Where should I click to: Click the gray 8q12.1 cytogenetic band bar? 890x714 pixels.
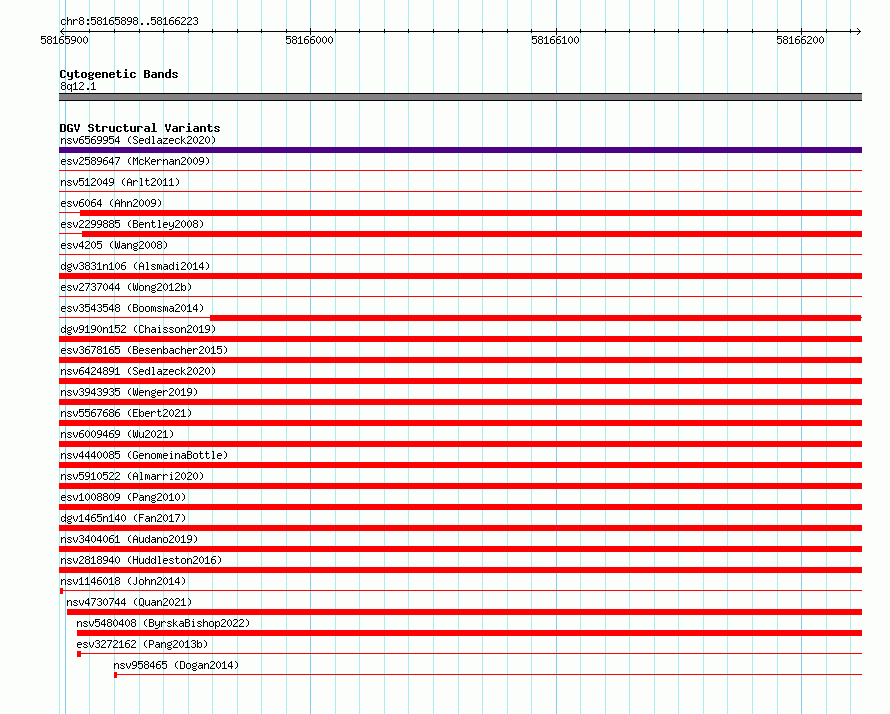[x=460, y=97]
